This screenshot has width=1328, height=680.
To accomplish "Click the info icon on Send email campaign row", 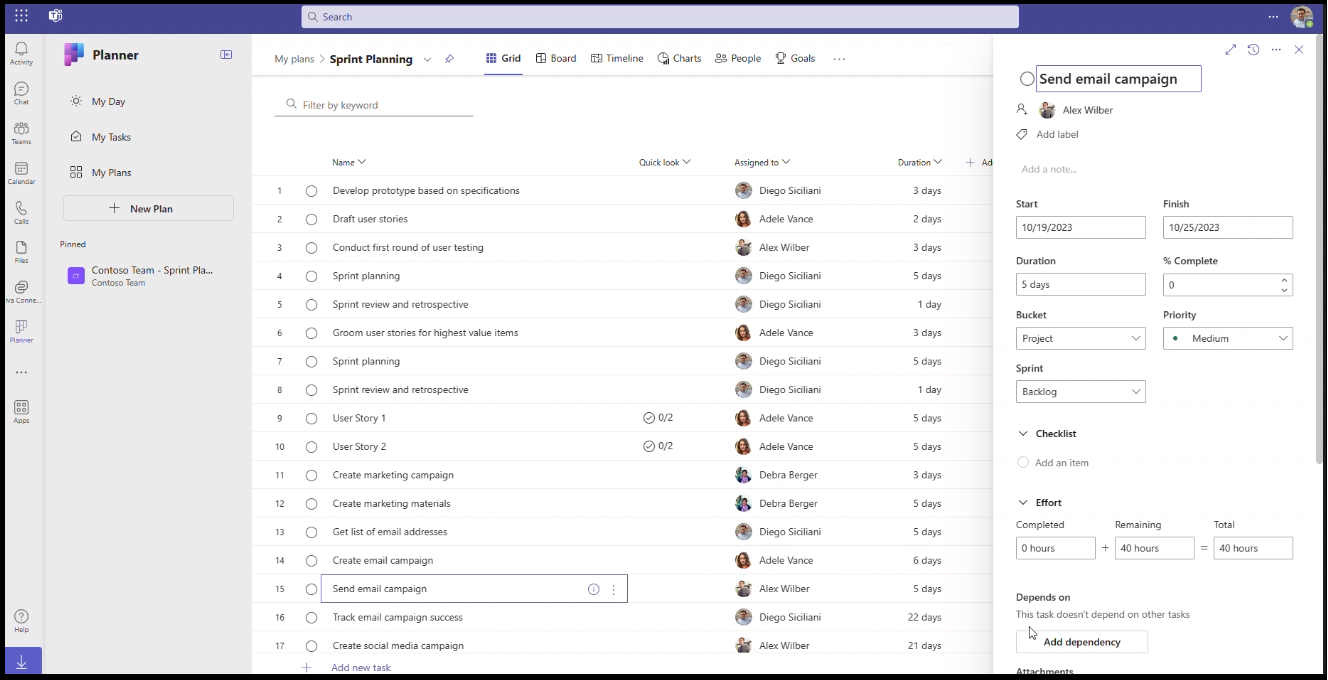I will point(593,590).
